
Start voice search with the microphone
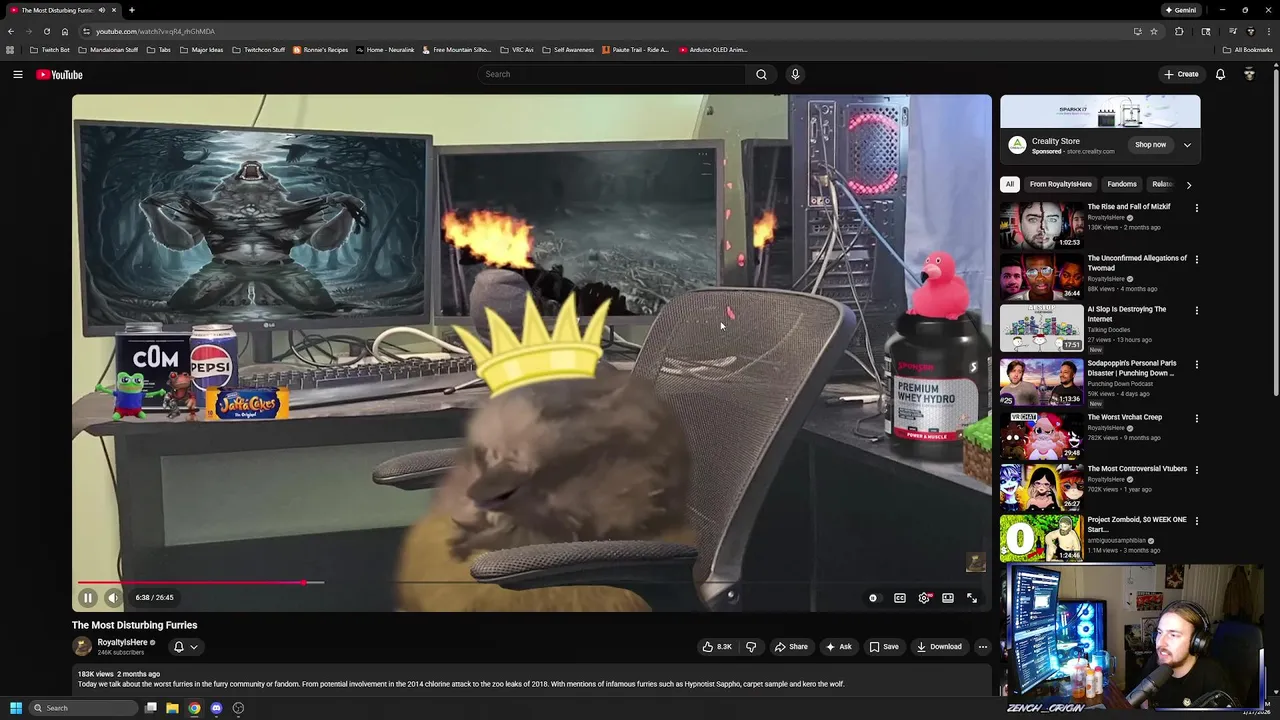point(795,74)
